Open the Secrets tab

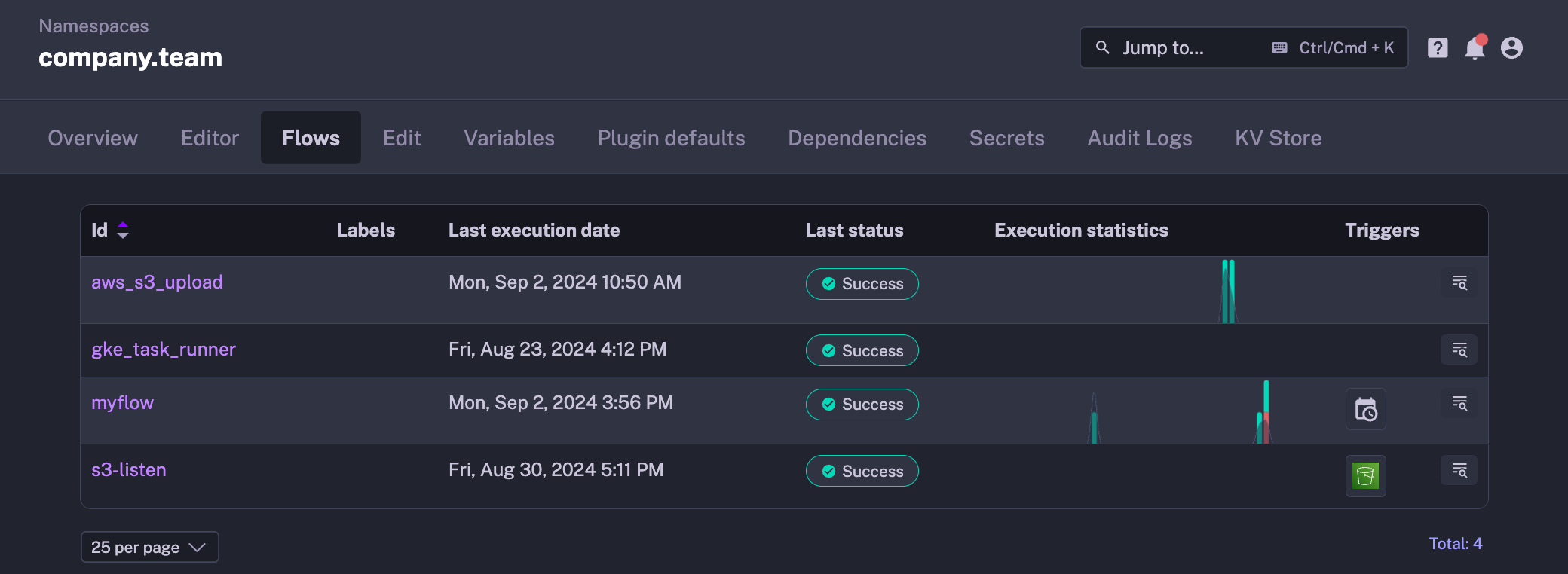click(x=1006, y=138)
